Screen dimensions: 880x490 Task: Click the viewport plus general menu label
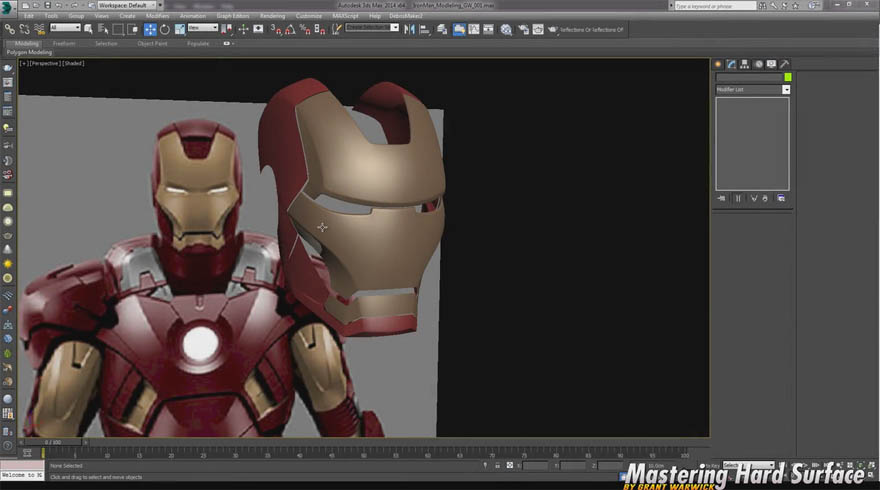[23, 63]
